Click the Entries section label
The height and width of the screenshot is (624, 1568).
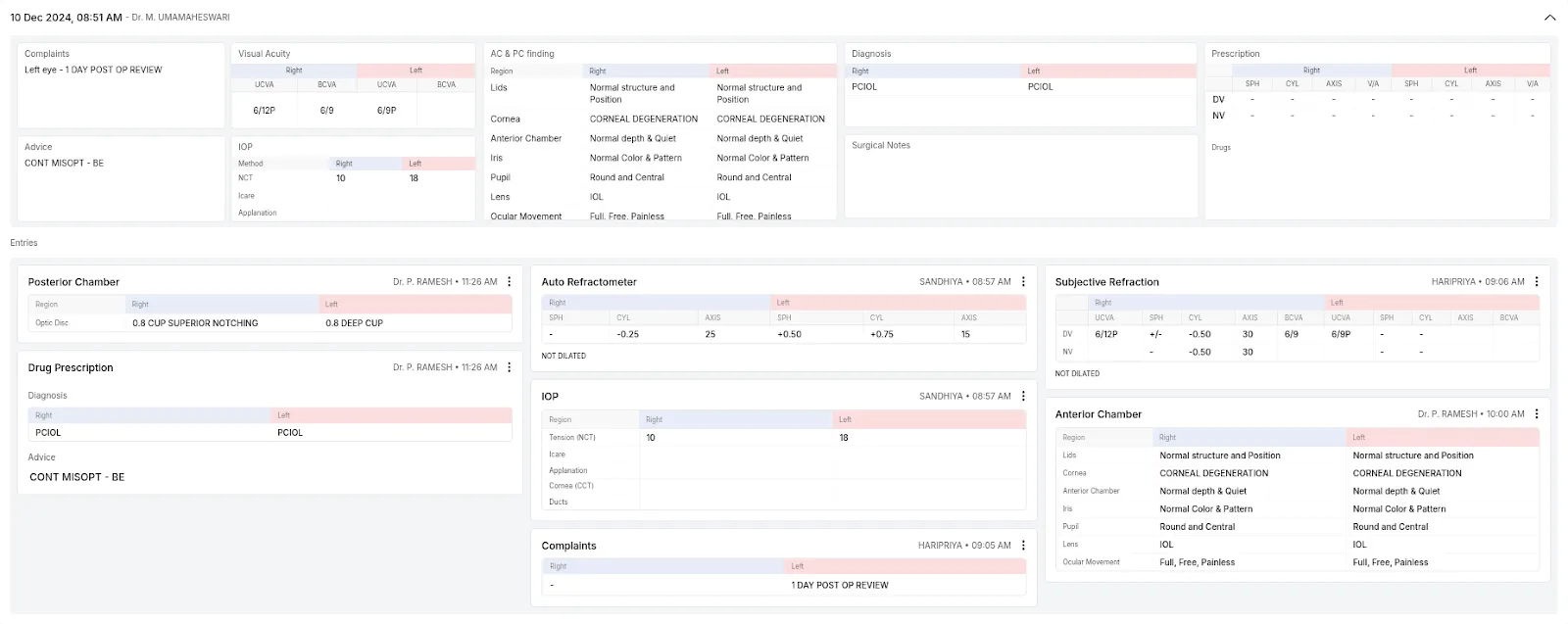24,243
